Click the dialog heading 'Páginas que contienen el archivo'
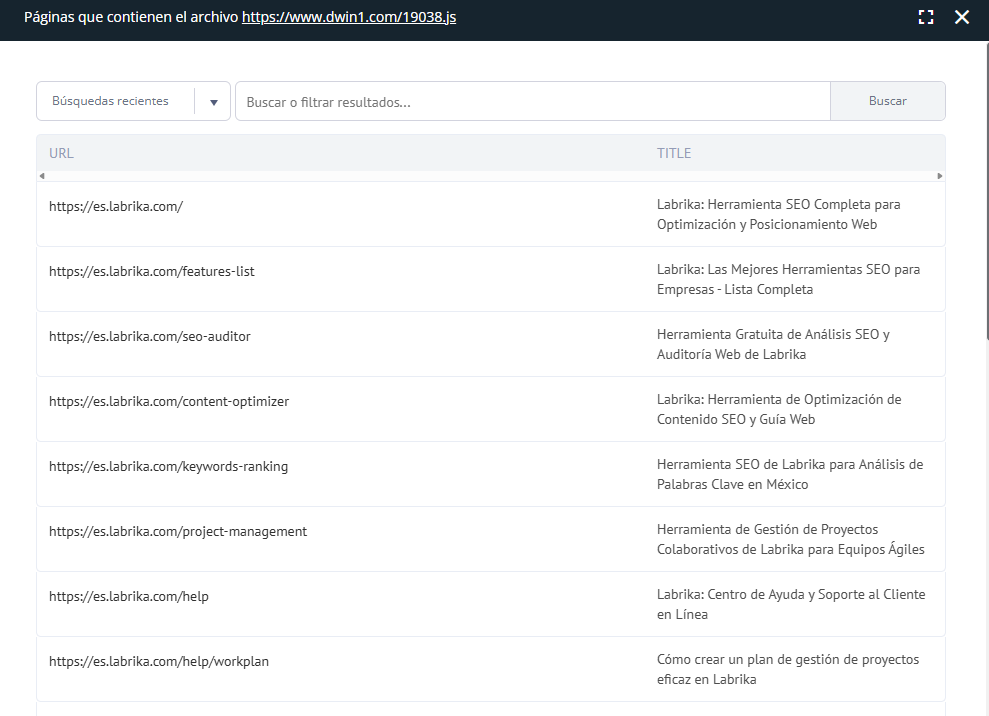 (x=131, y=17)
